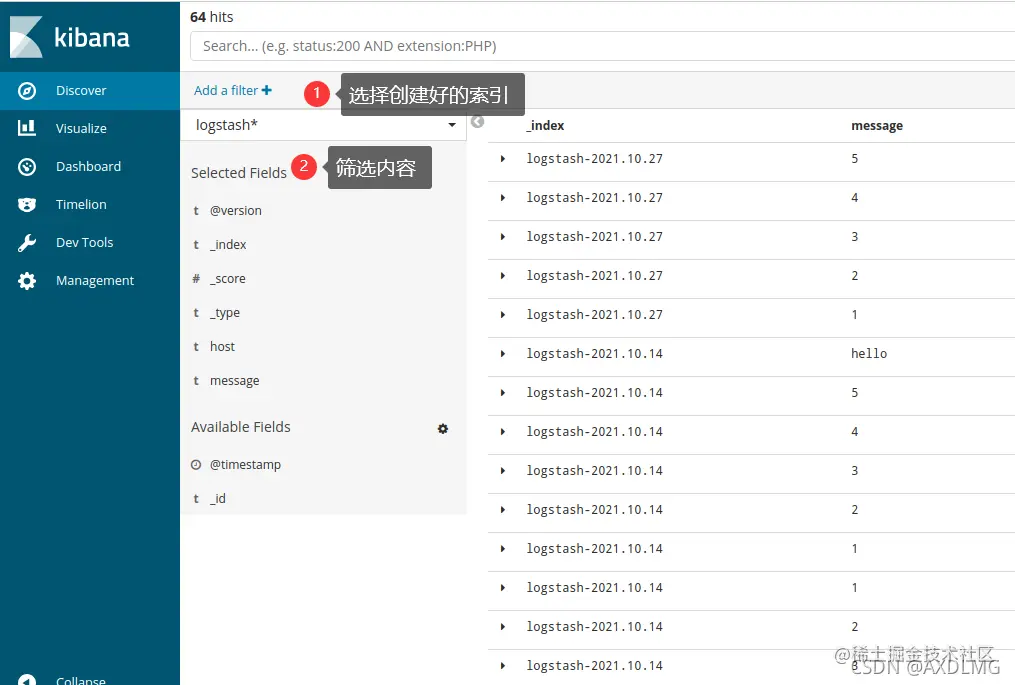This screenshot has width=1015, height=685.
Task: Open the logstash* index pattern dropdown
Action: pos(324,125)
